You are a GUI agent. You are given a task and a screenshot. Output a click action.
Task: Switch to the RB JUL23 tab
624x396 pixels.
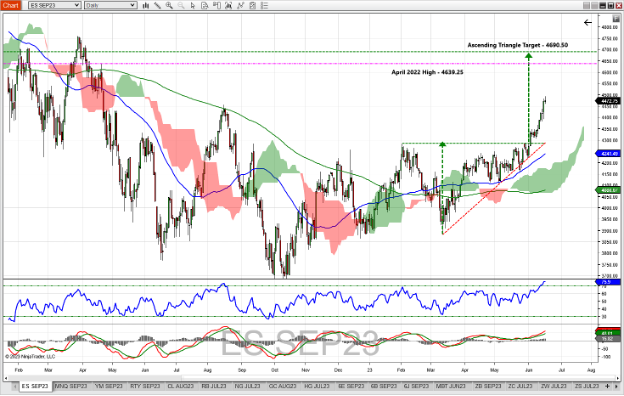(214, 386)
